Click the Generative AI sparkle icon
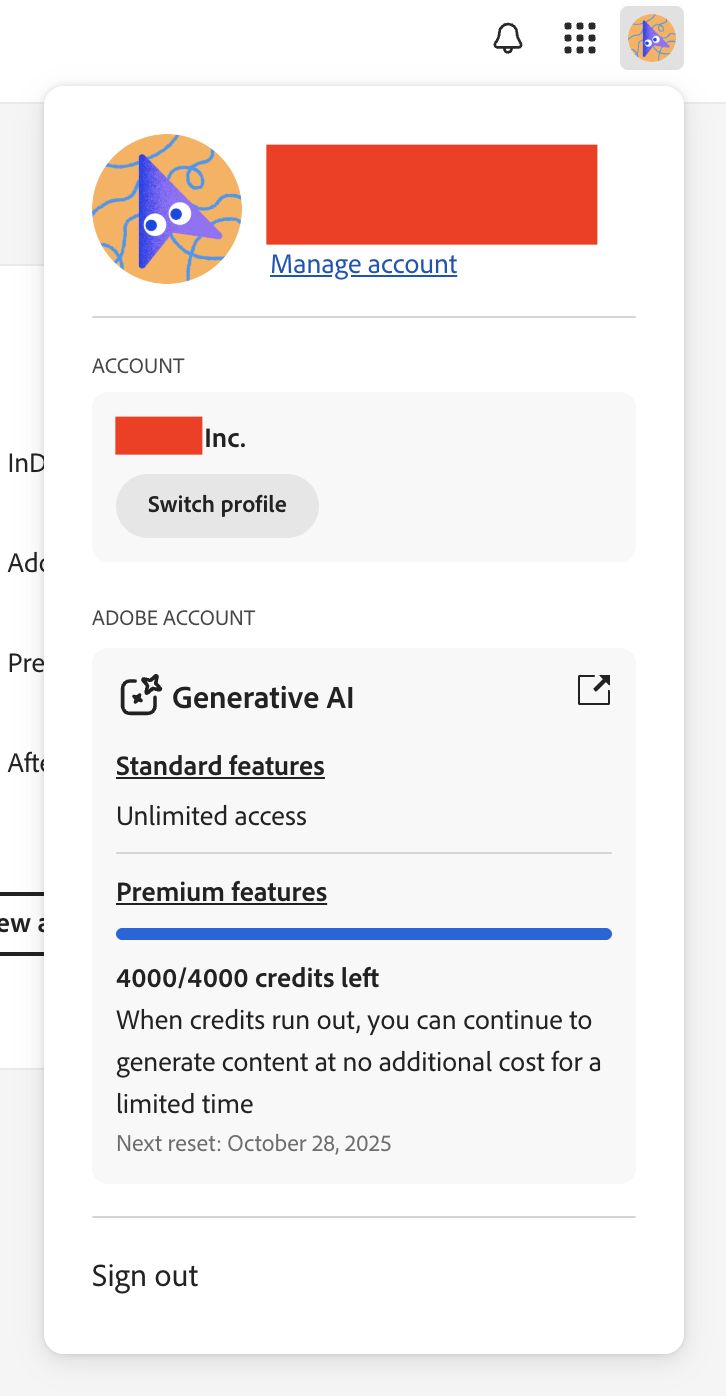Viewport: 726px width, 1396px height. (x=140, y=696)
